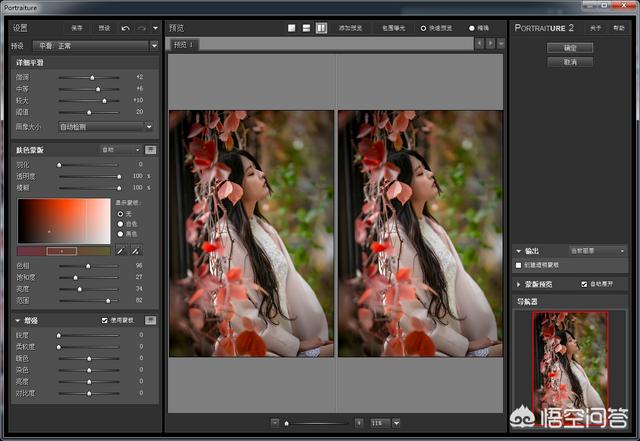
Task: Click the 取消 cancel button
Action: [x=571, y=62]
